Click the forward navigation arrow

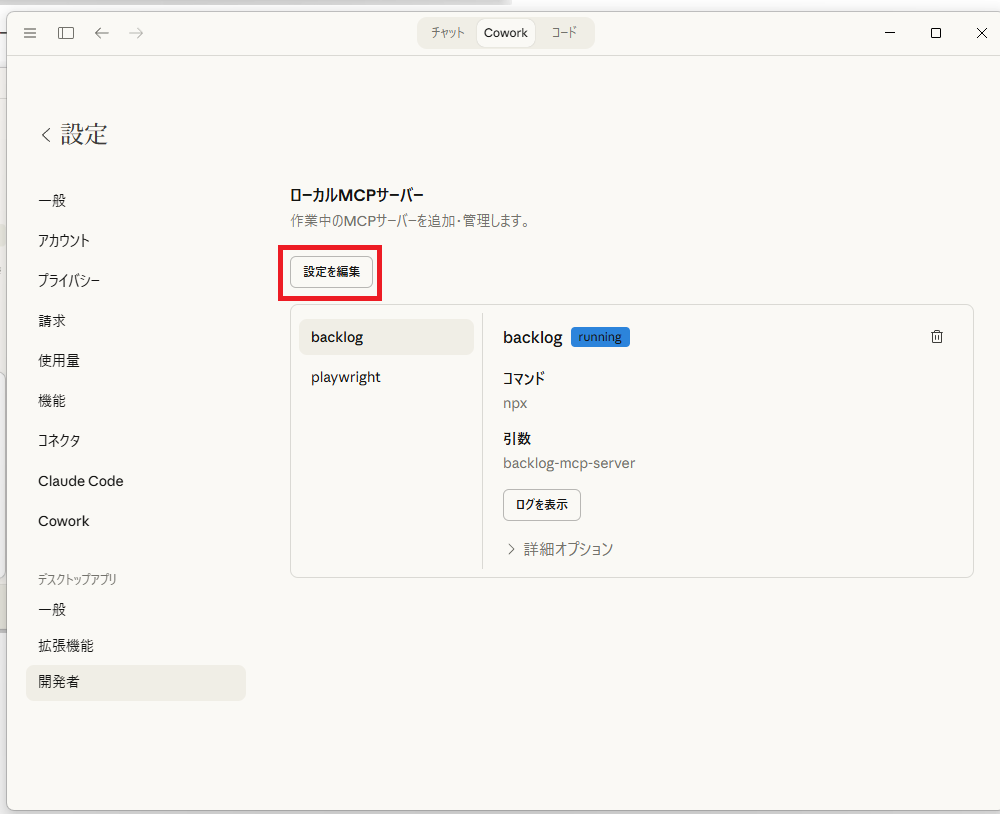[x=135, y=32]
